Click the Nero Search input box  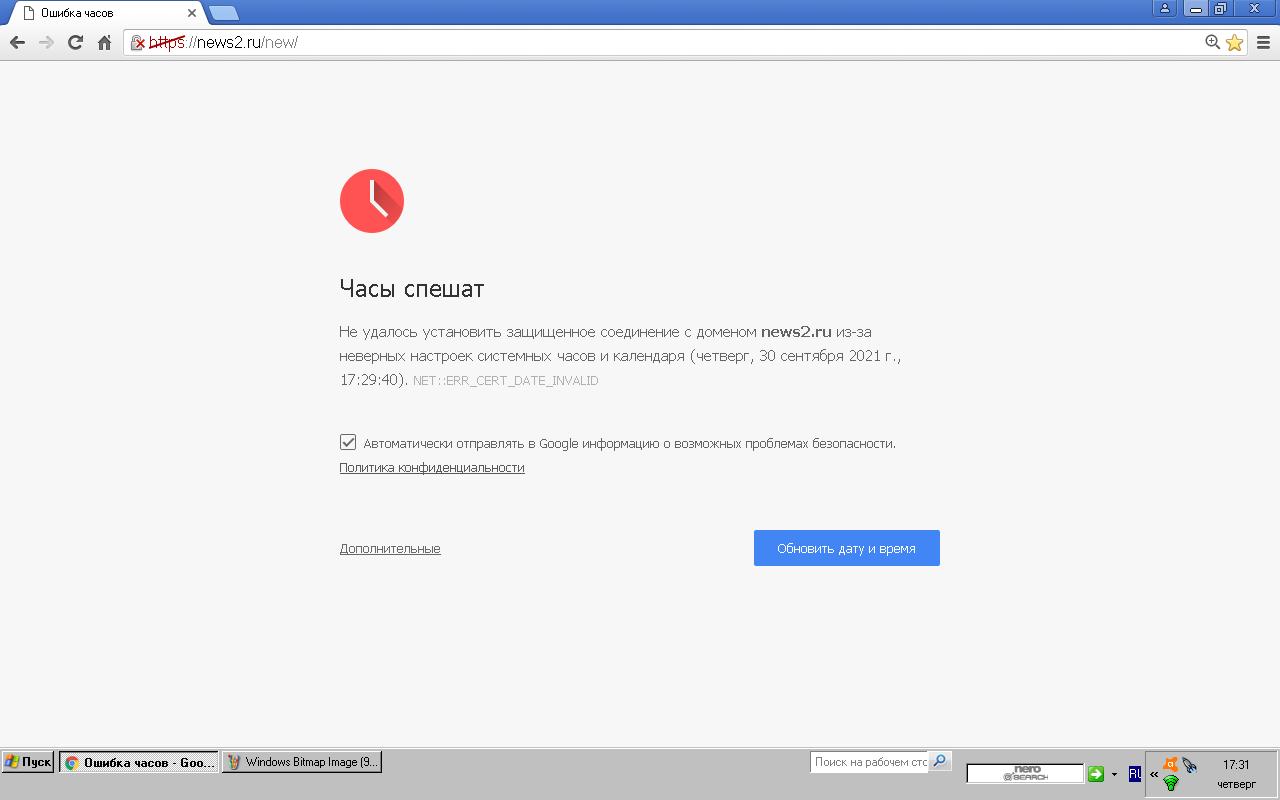(1025, 773)
